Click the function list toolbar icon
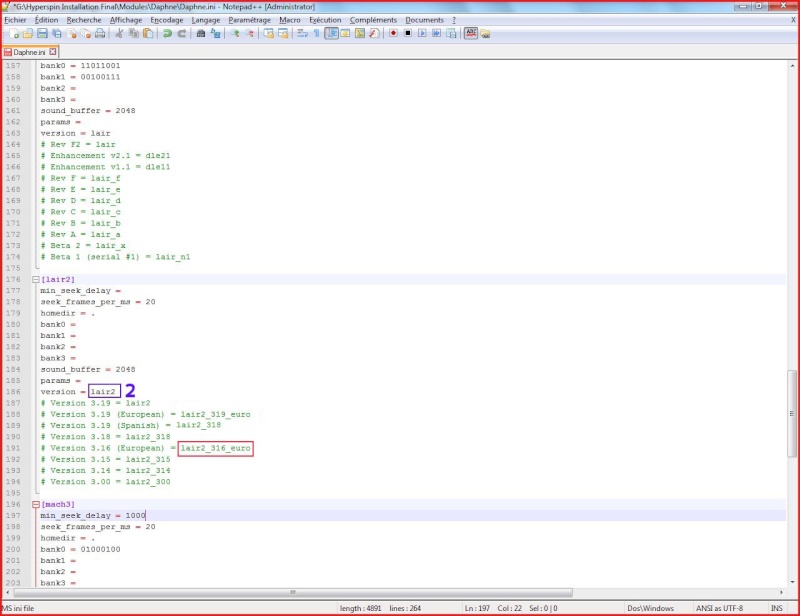800x616 pixels. click(374, 34)
